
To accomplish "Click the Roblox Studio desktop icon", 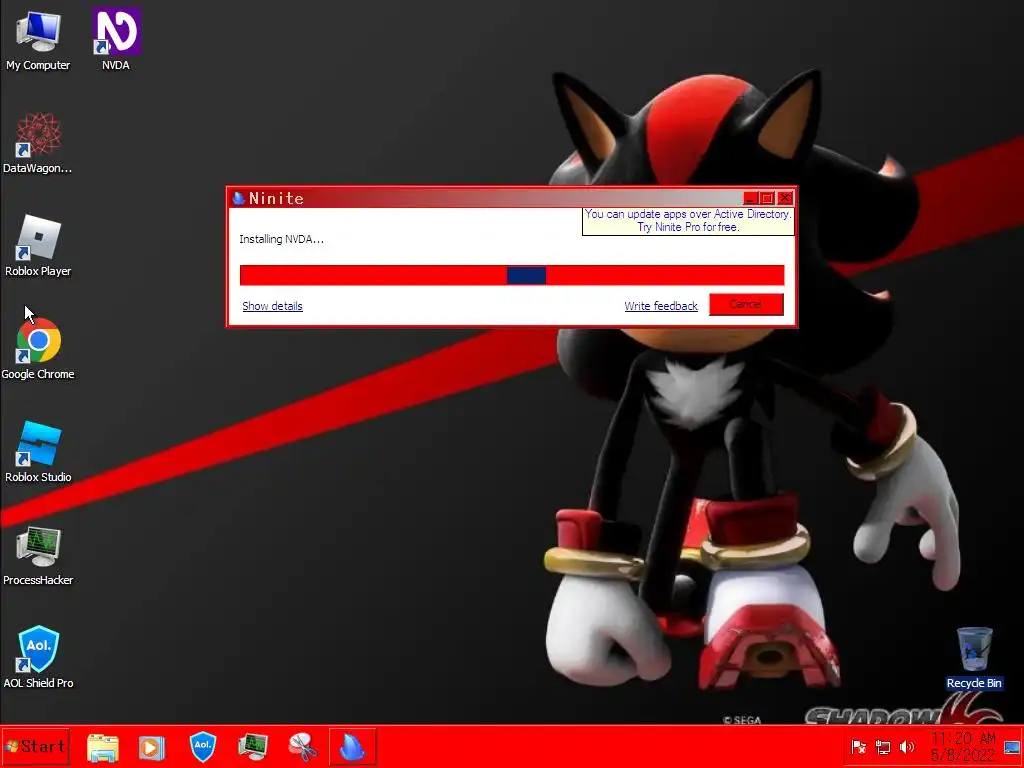I will coord(38,452).
